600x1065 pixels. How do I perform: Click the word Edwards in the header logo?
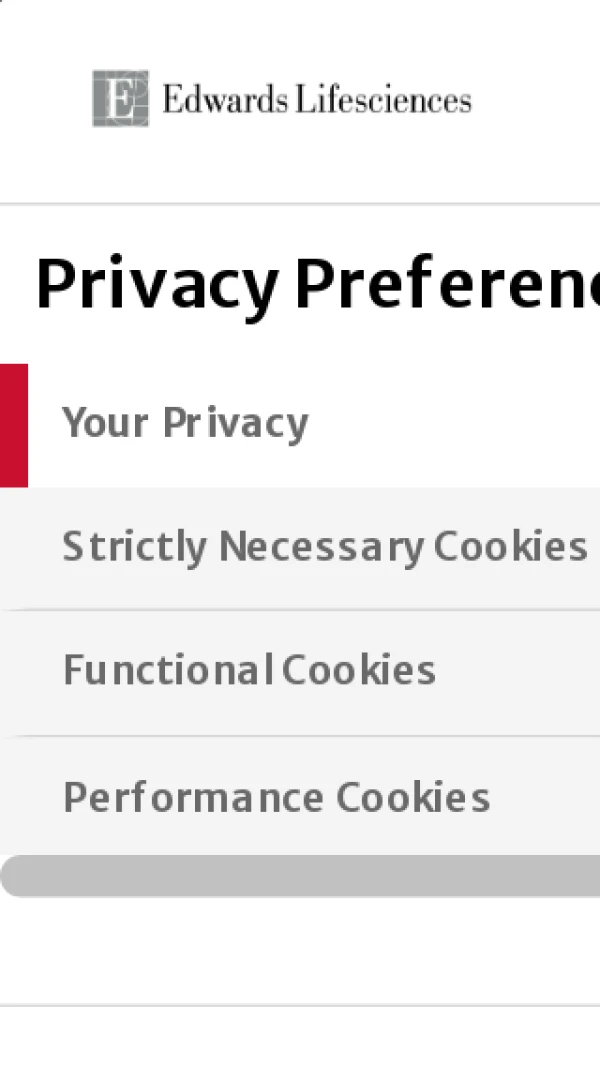pyautogui.click(x=224, y=100)
